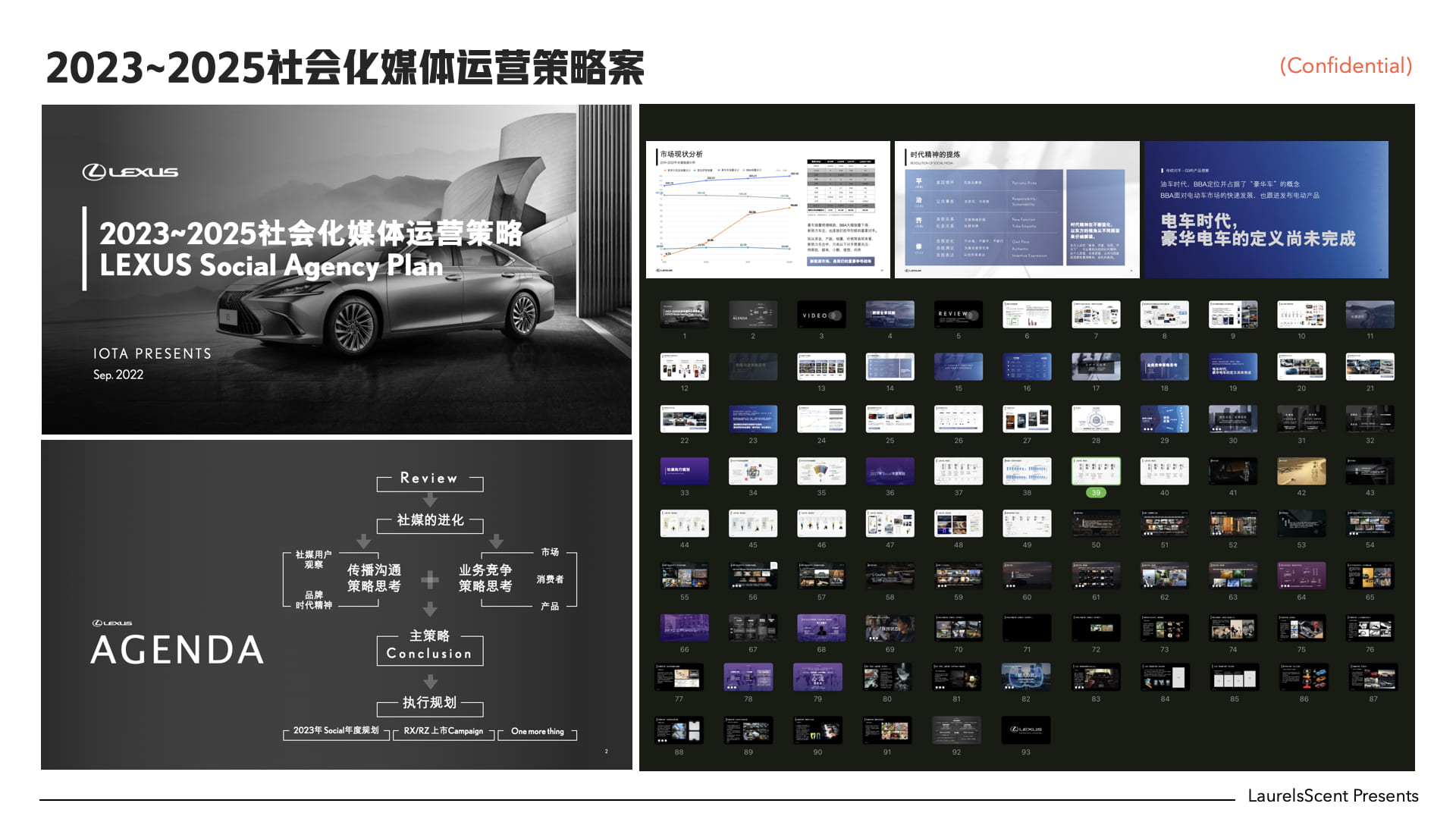Click the 社媒用户观察 label
The height and width of the screenshot is (819, 1456).
point(313,560)
